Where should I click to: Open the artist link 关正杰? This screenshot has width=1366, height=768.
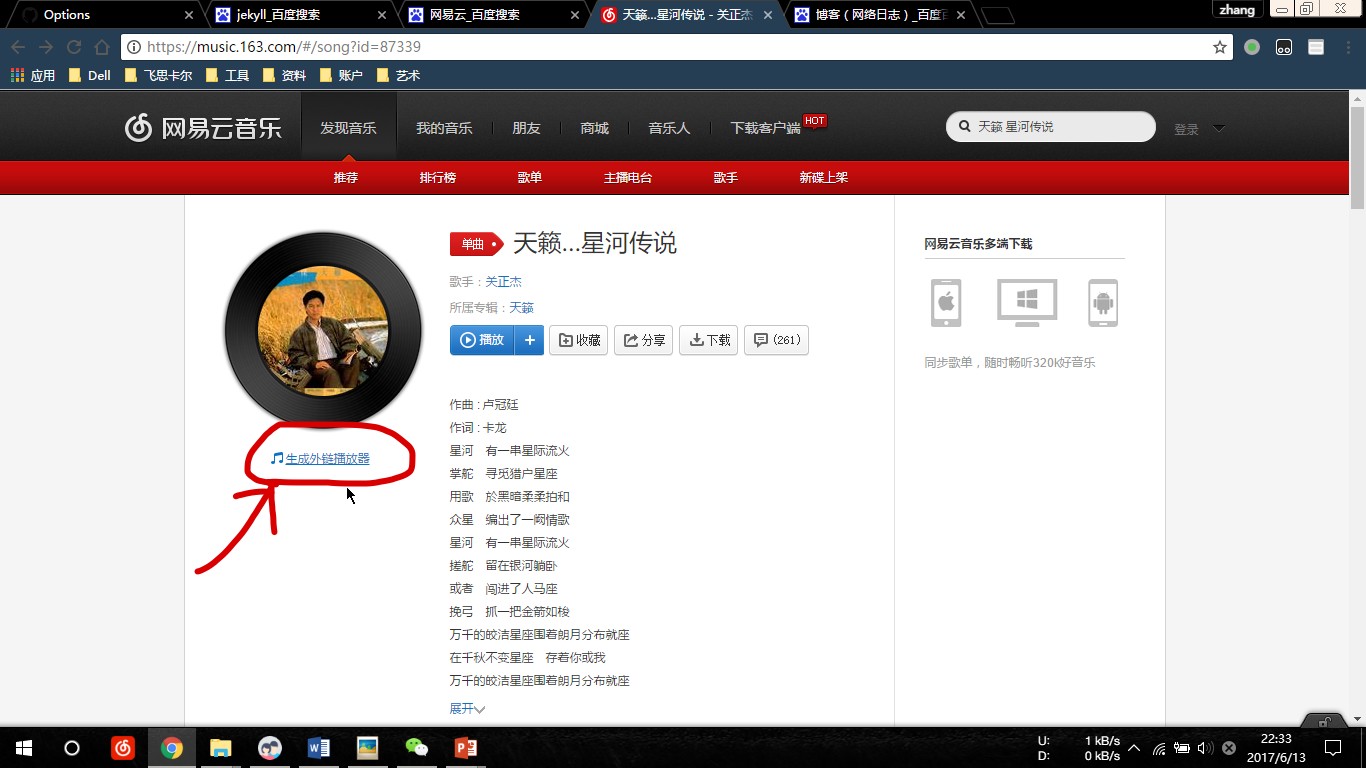(503, 282)
